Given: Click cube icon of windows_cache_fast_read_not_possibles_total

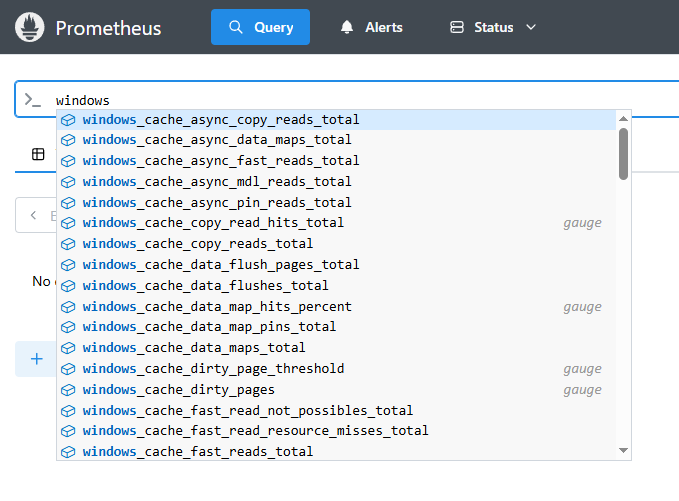Looking at the screenshot, I should pos(68,410).
